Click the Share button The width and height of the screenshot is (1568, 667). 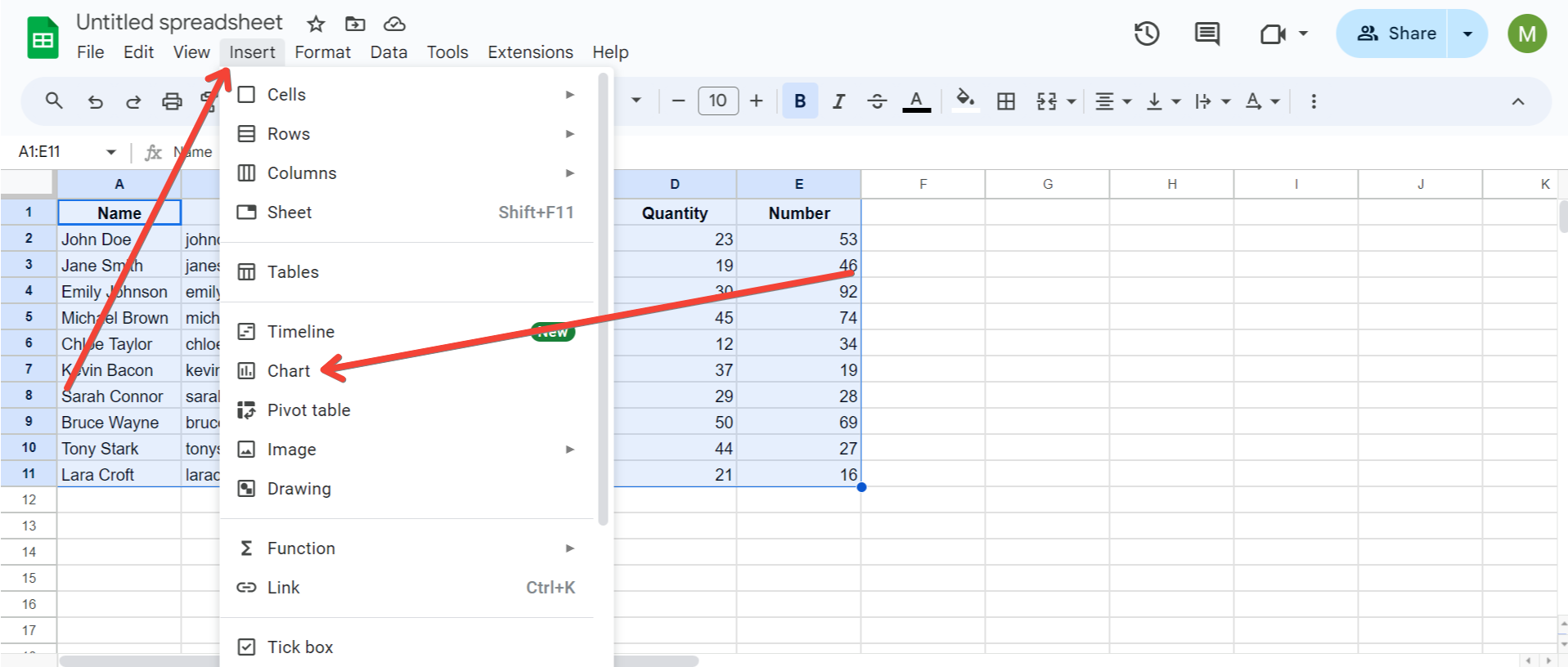pos(1394,34)
